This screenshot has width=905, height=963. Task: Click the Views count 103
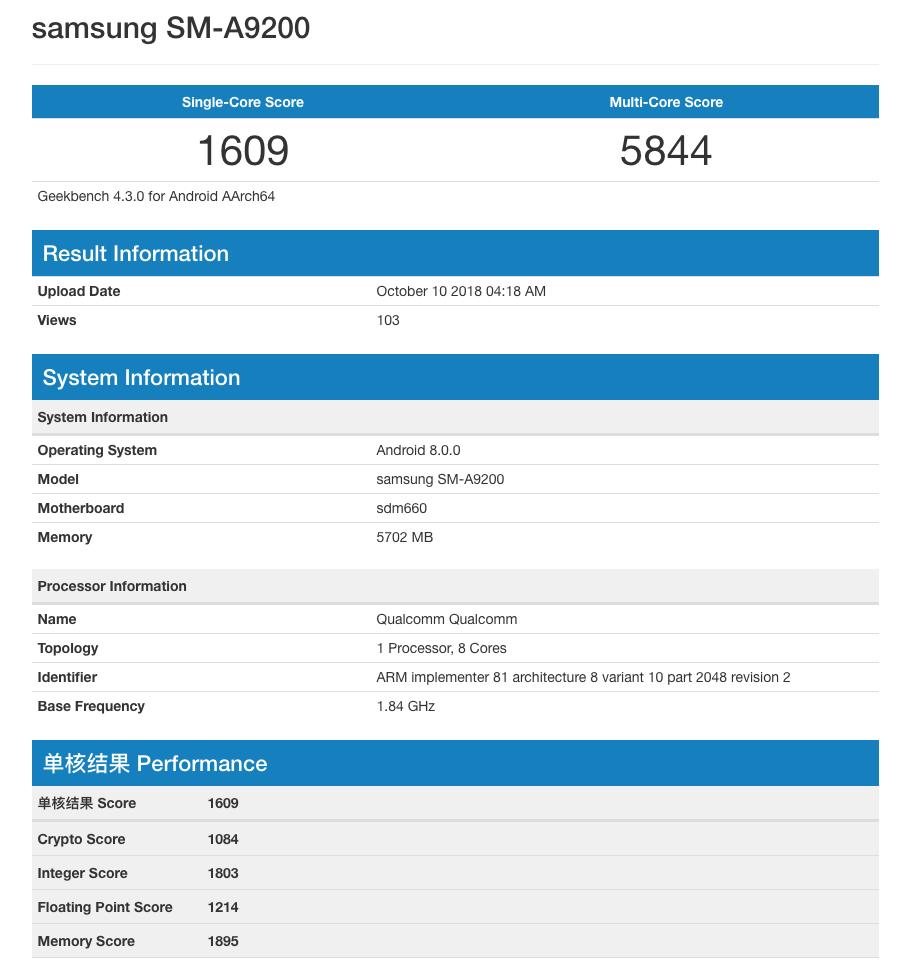pos(388,320)
